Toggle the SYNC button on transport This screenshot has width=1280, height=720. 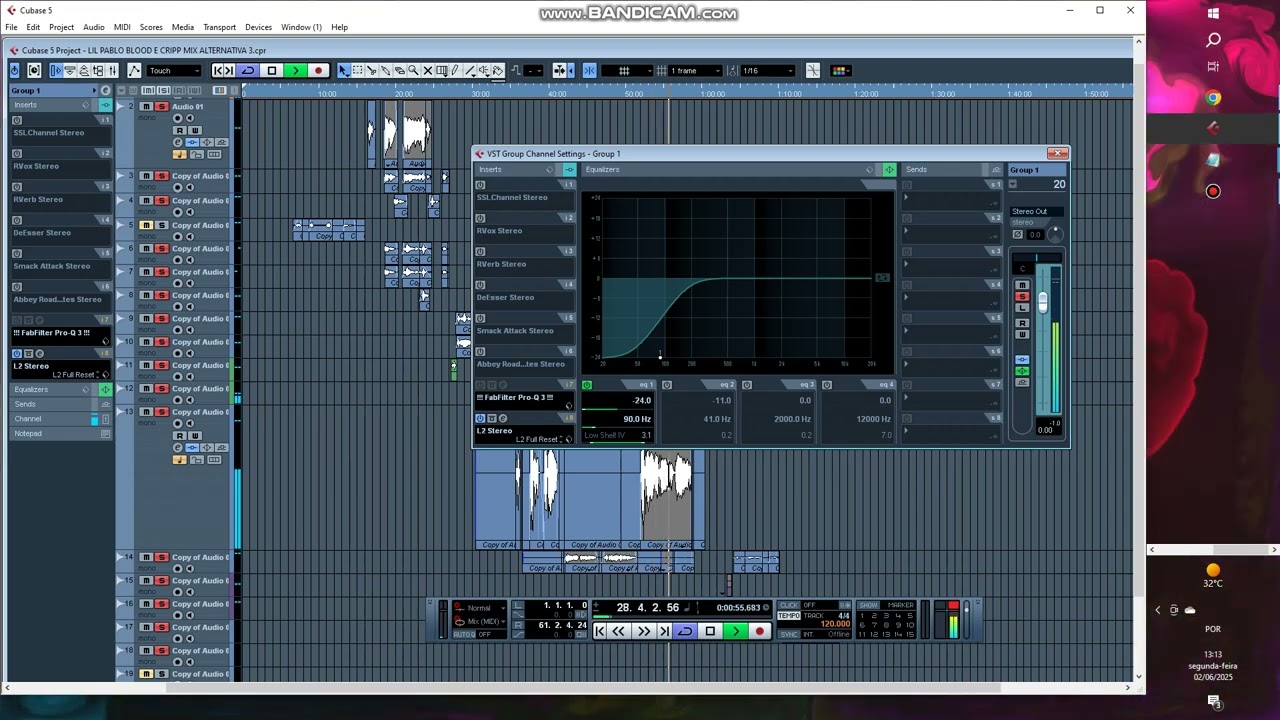click(789, 634)
